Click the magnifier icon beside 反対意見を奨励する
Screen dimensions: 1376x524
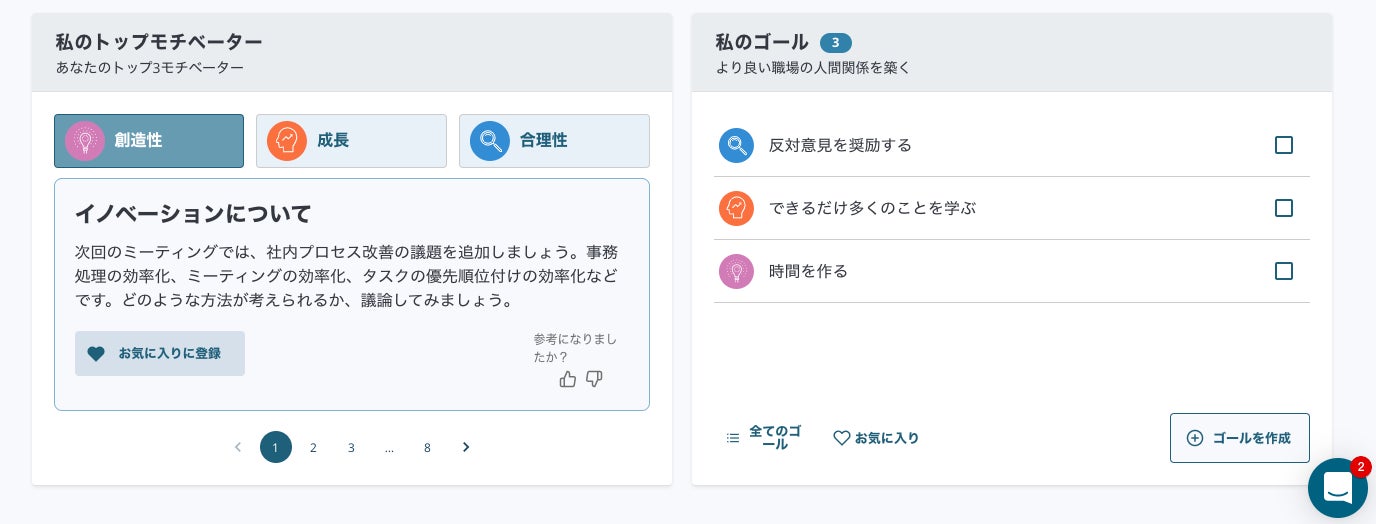(x=736, y=145)
